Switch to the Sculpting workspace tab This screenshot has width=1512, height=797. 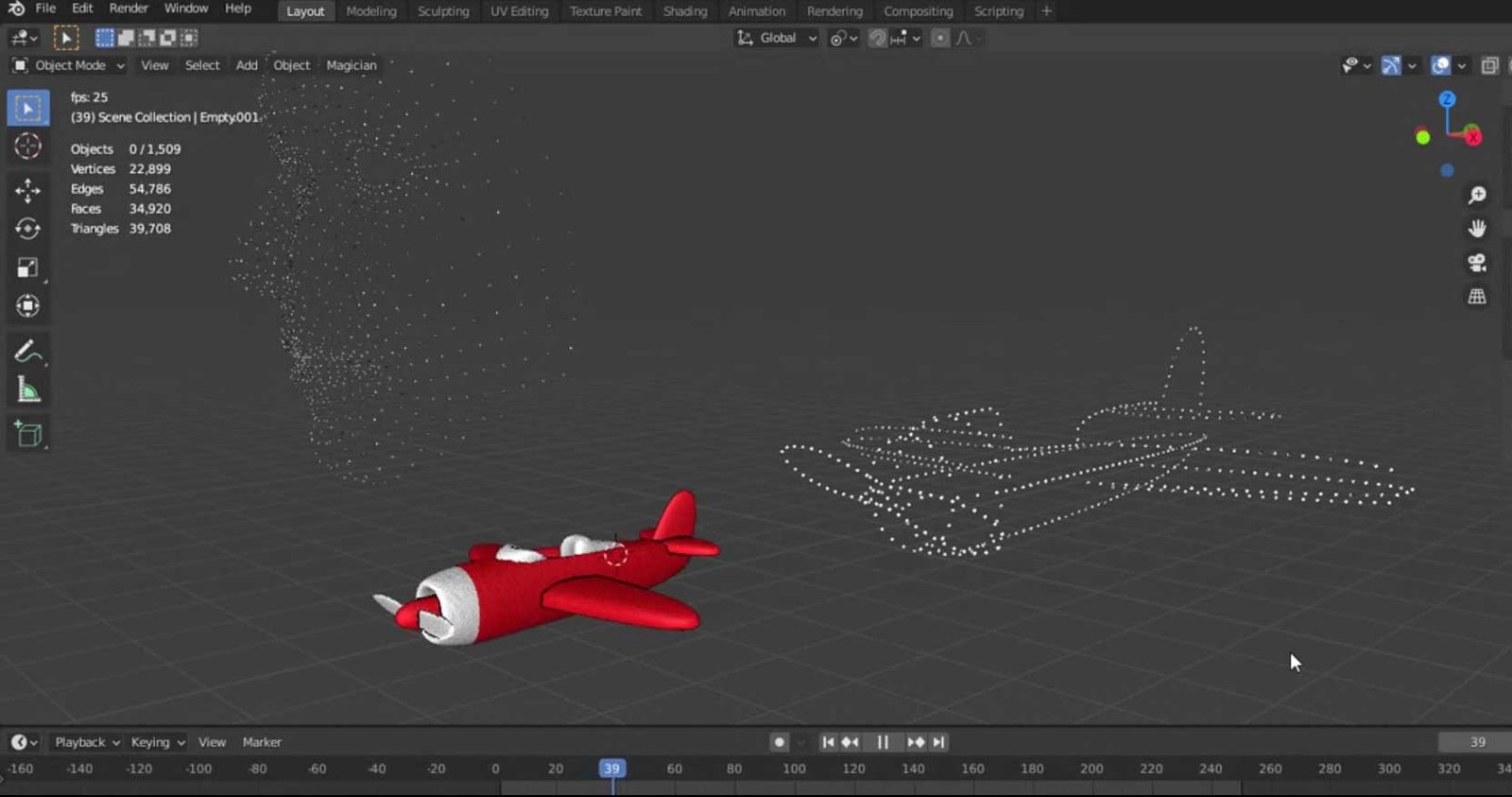(x=443, y=11)
